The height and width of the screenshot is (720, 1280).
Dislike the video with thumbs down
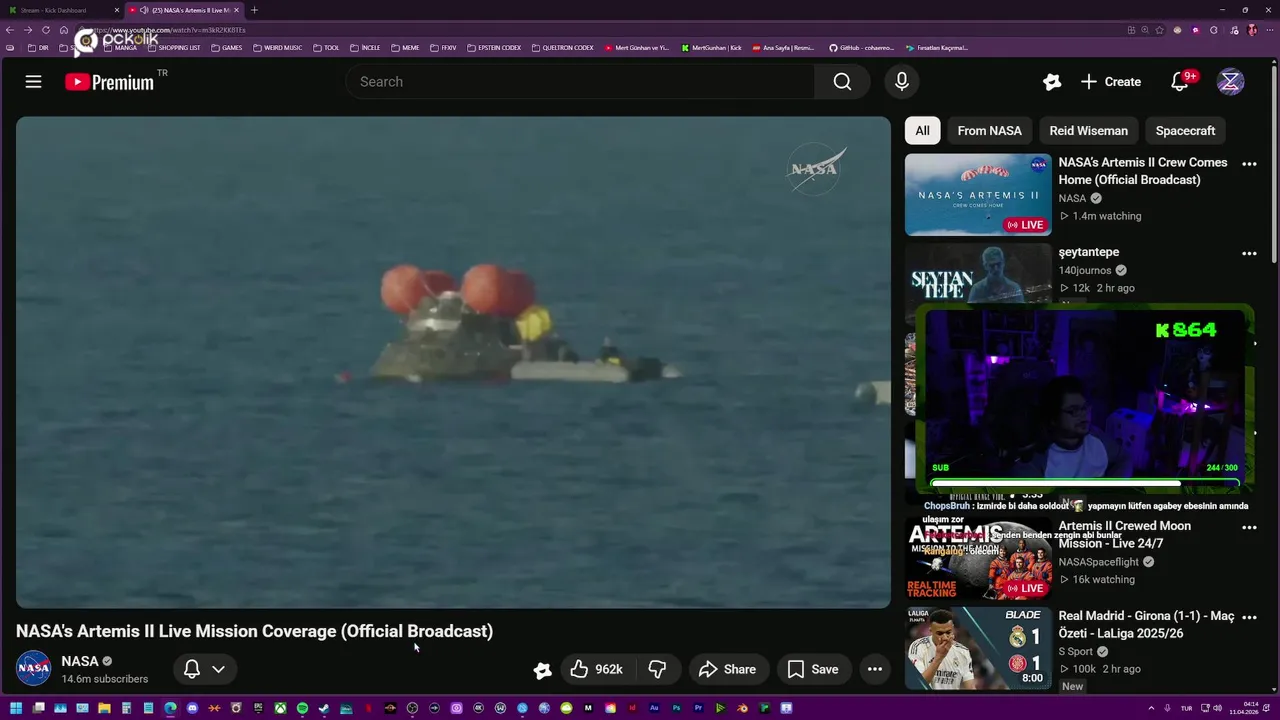tap(657, 669)
